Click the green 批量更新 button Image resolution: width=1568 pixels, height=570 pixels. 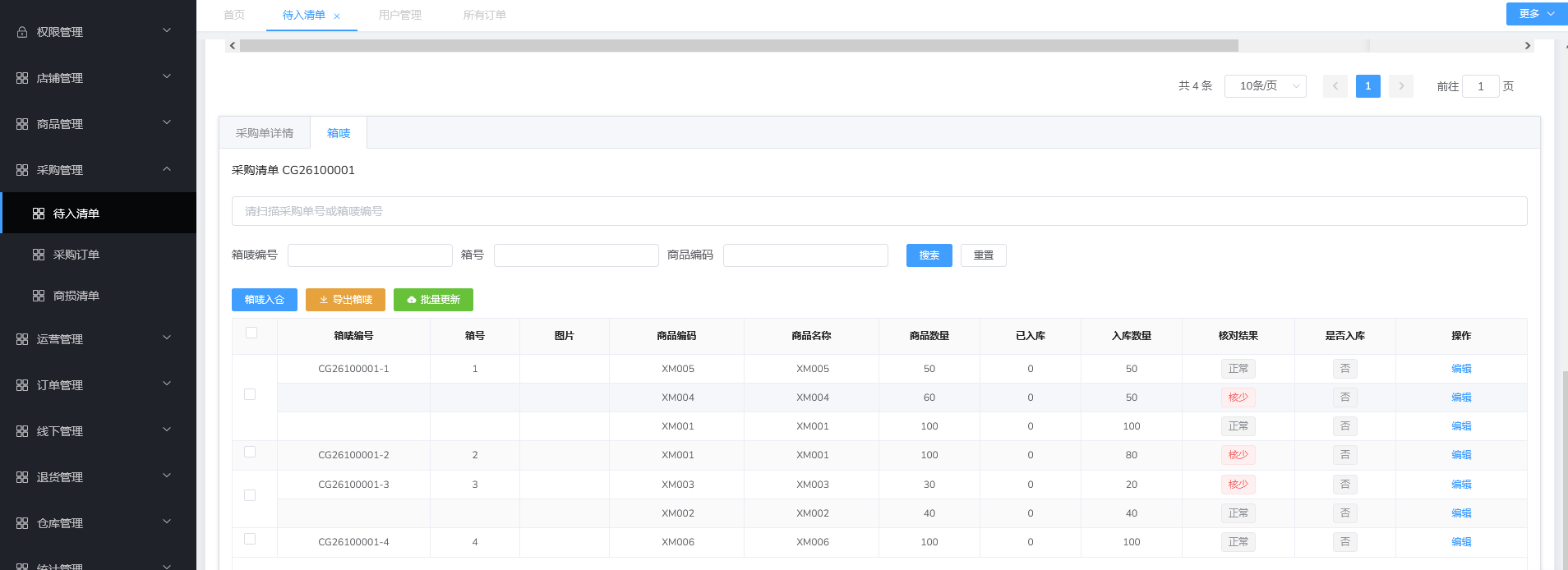click(x=433, y=300)
